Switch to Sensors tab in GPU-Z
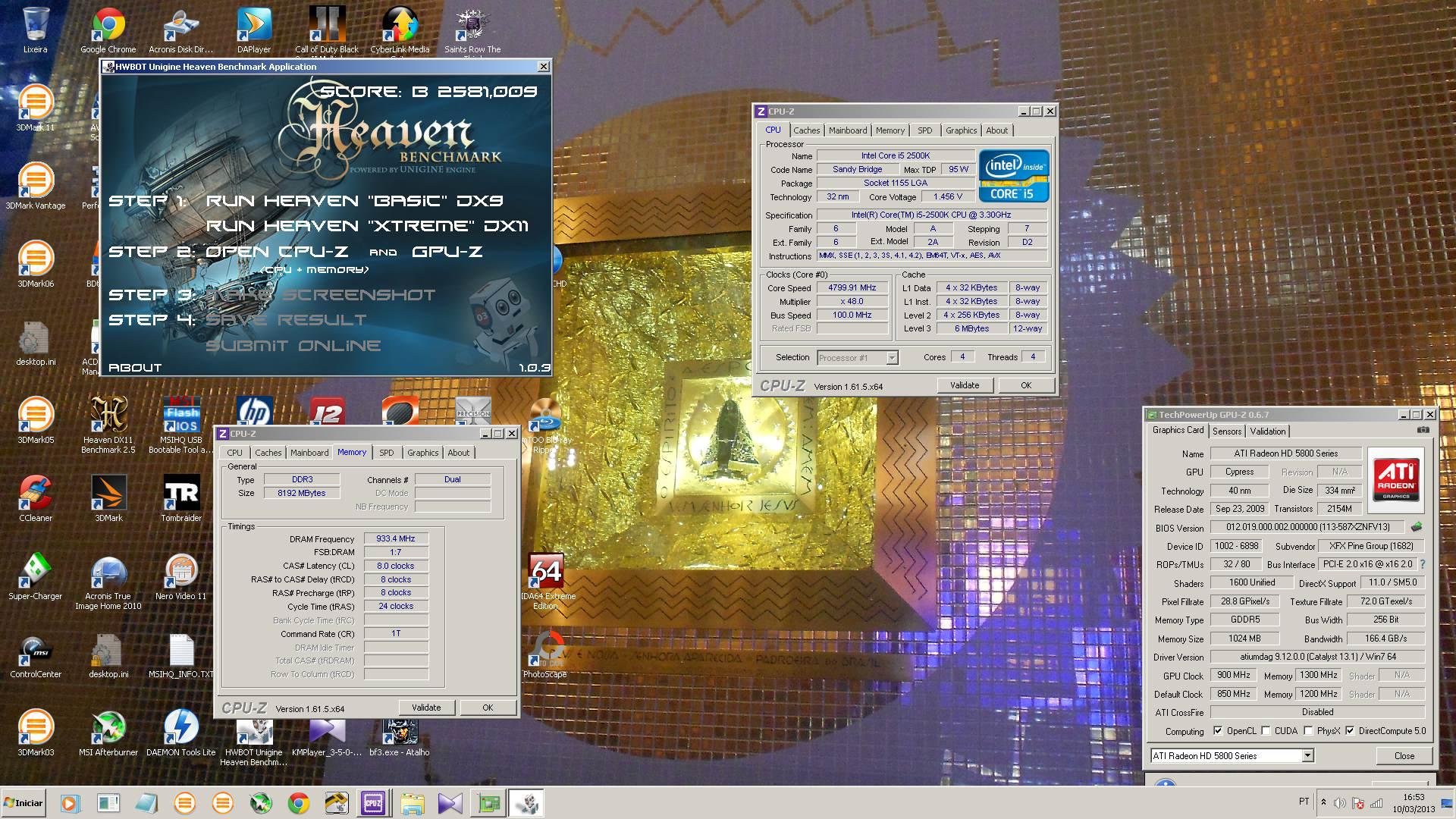 (x=1226, y=431)
